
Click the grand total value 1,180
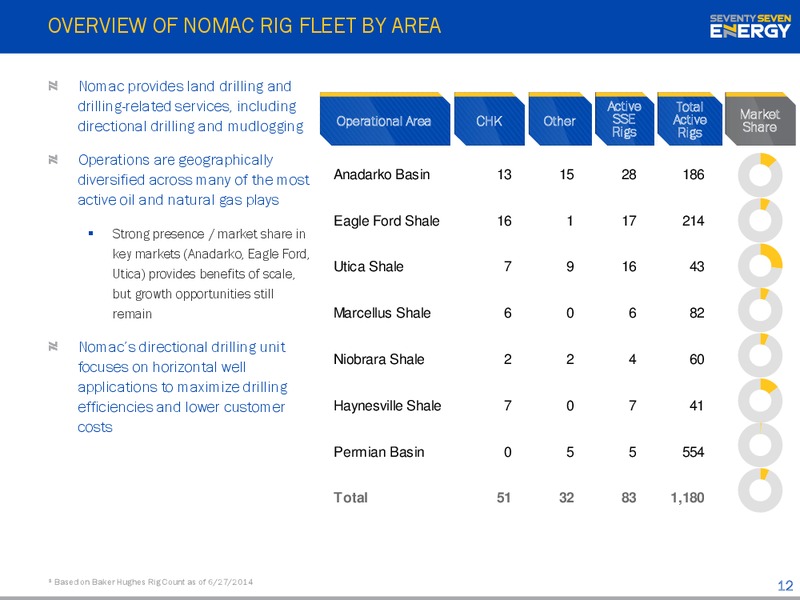tap(687, 498)
